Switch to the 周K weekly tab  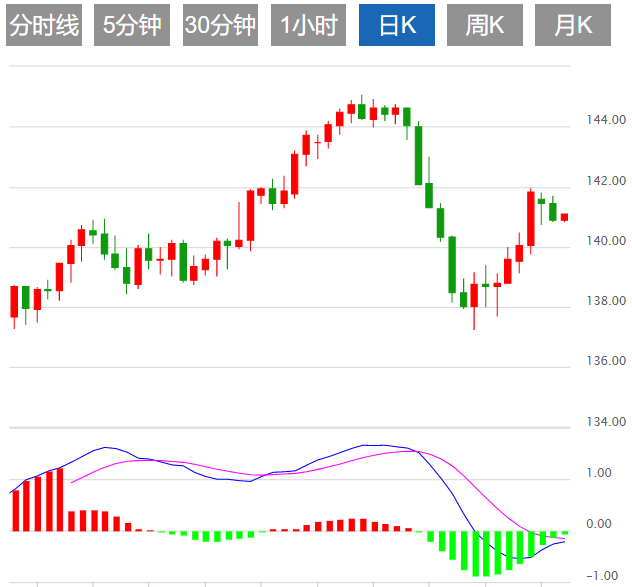(485, 26)
